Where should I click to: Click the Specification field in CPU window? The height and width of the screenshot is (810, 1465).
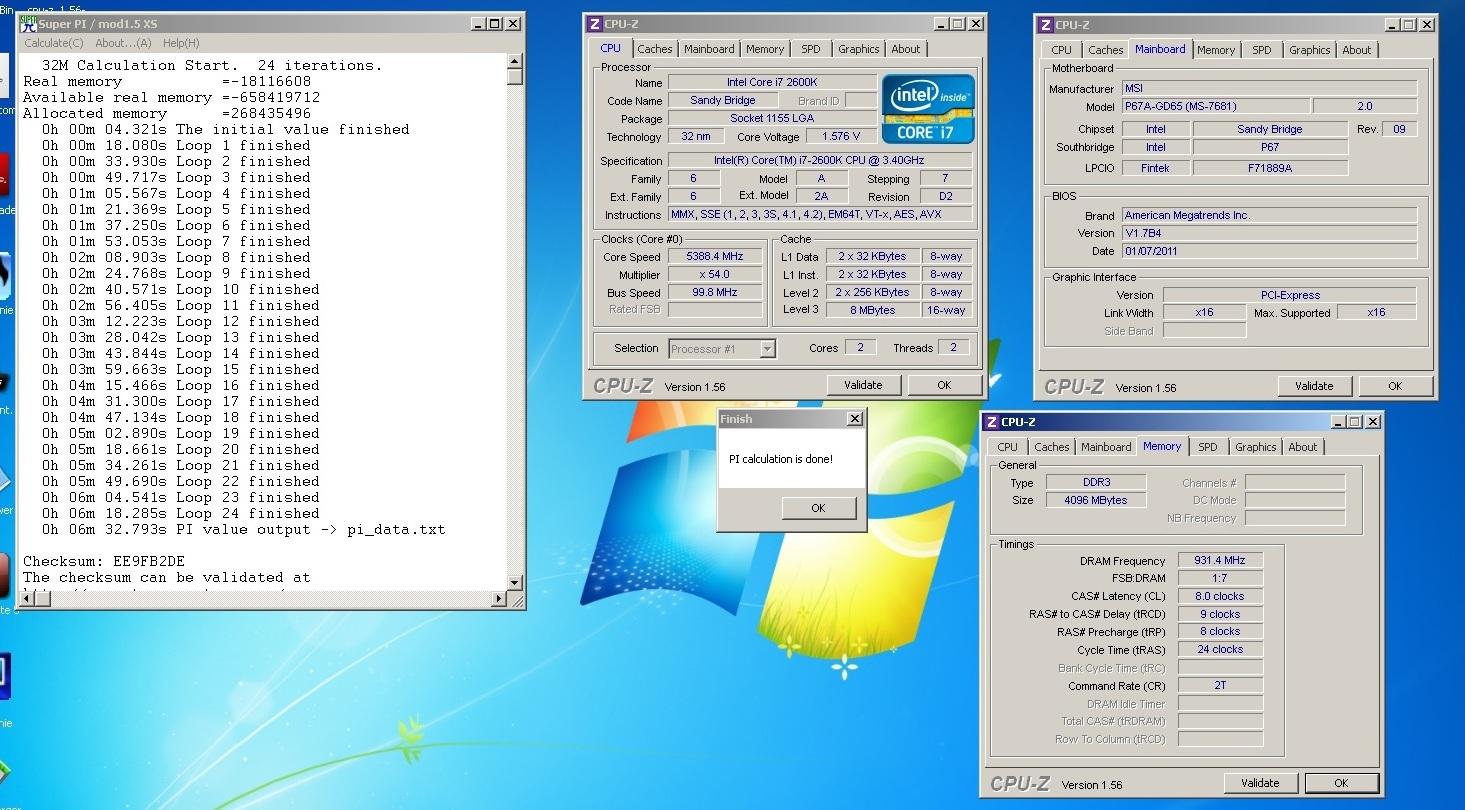click(820, 161)
